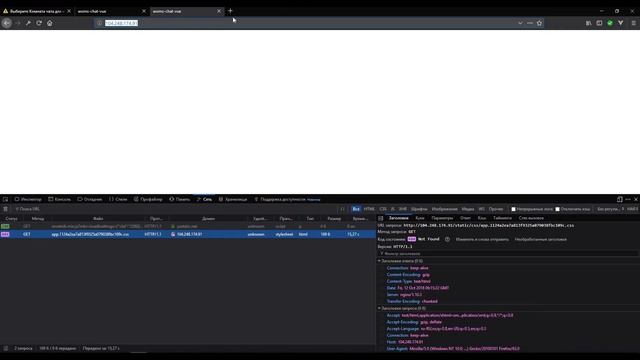The width and height of the screenshot is (640, 360).
Task: Select the 404 app css request row
Action: (x=188, y=234)
